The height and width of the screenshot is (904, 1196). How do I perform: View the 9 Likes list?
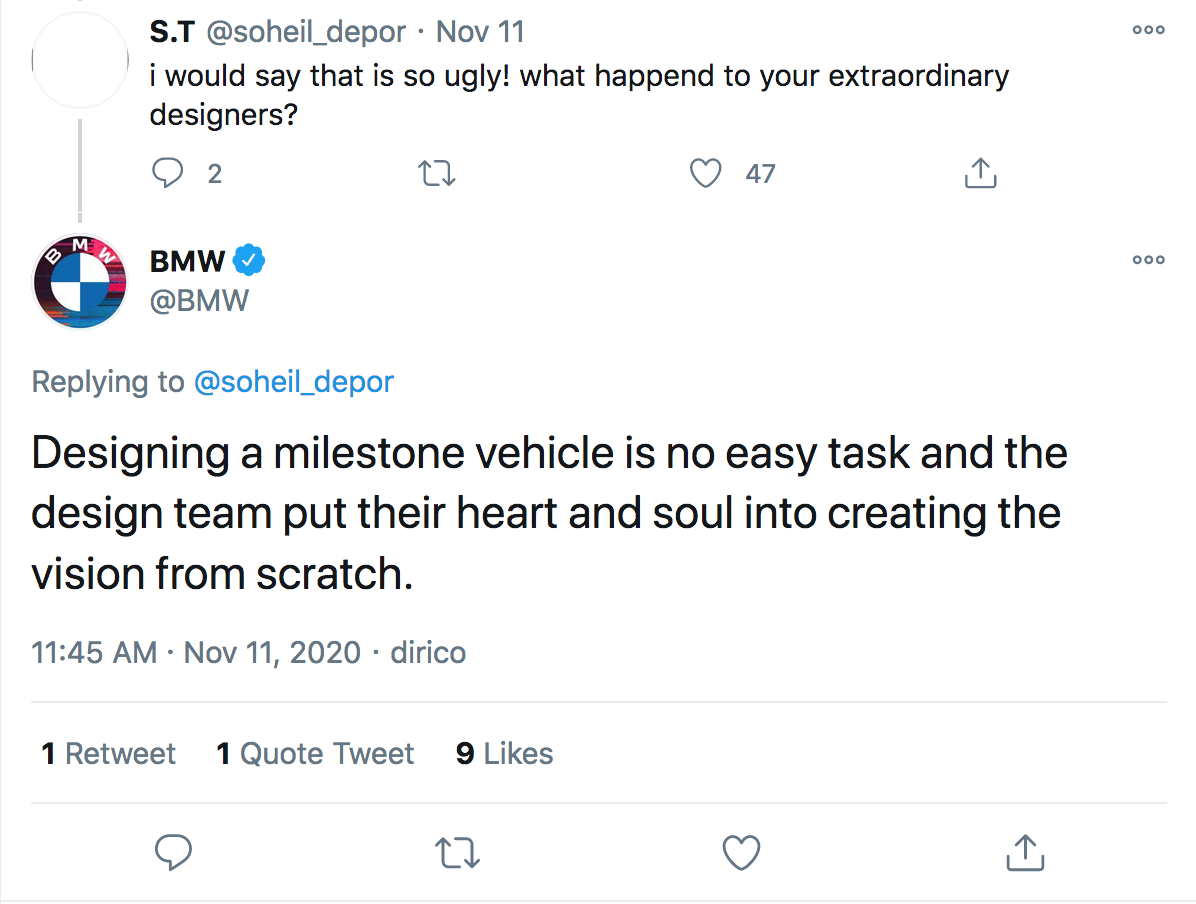pyautogui.click(x=504, y=753)
